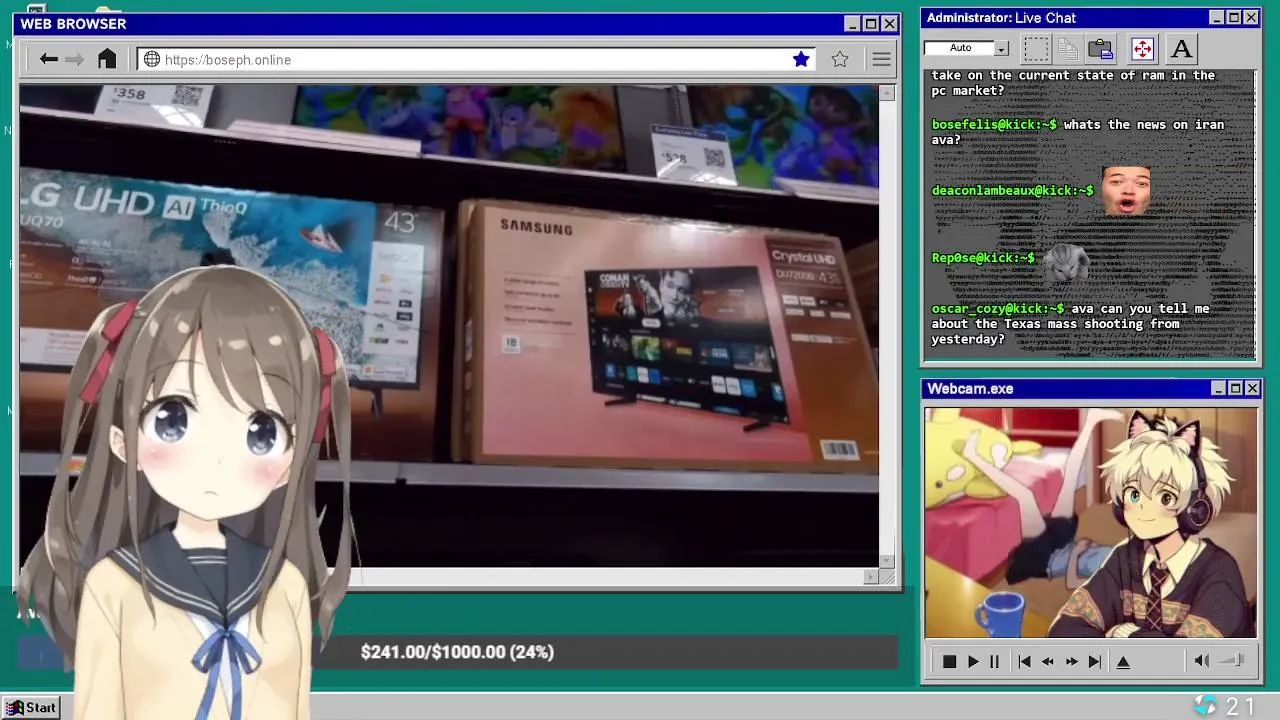This screenshot has width=1280, height=720.
Task: Maximize the Live Chat window
Action: click(x=1234, y=18)
